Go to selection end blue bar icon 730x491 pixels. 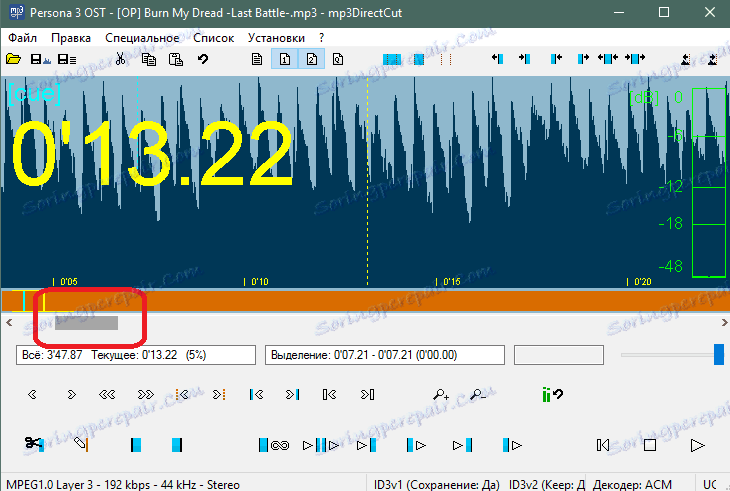point(292,395)
